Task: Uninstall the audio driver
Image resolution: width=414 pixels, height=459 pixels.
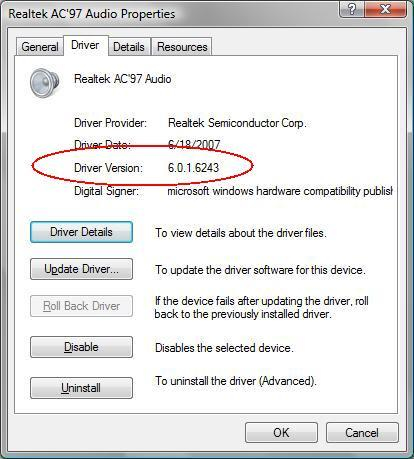Action: [81, 388]
